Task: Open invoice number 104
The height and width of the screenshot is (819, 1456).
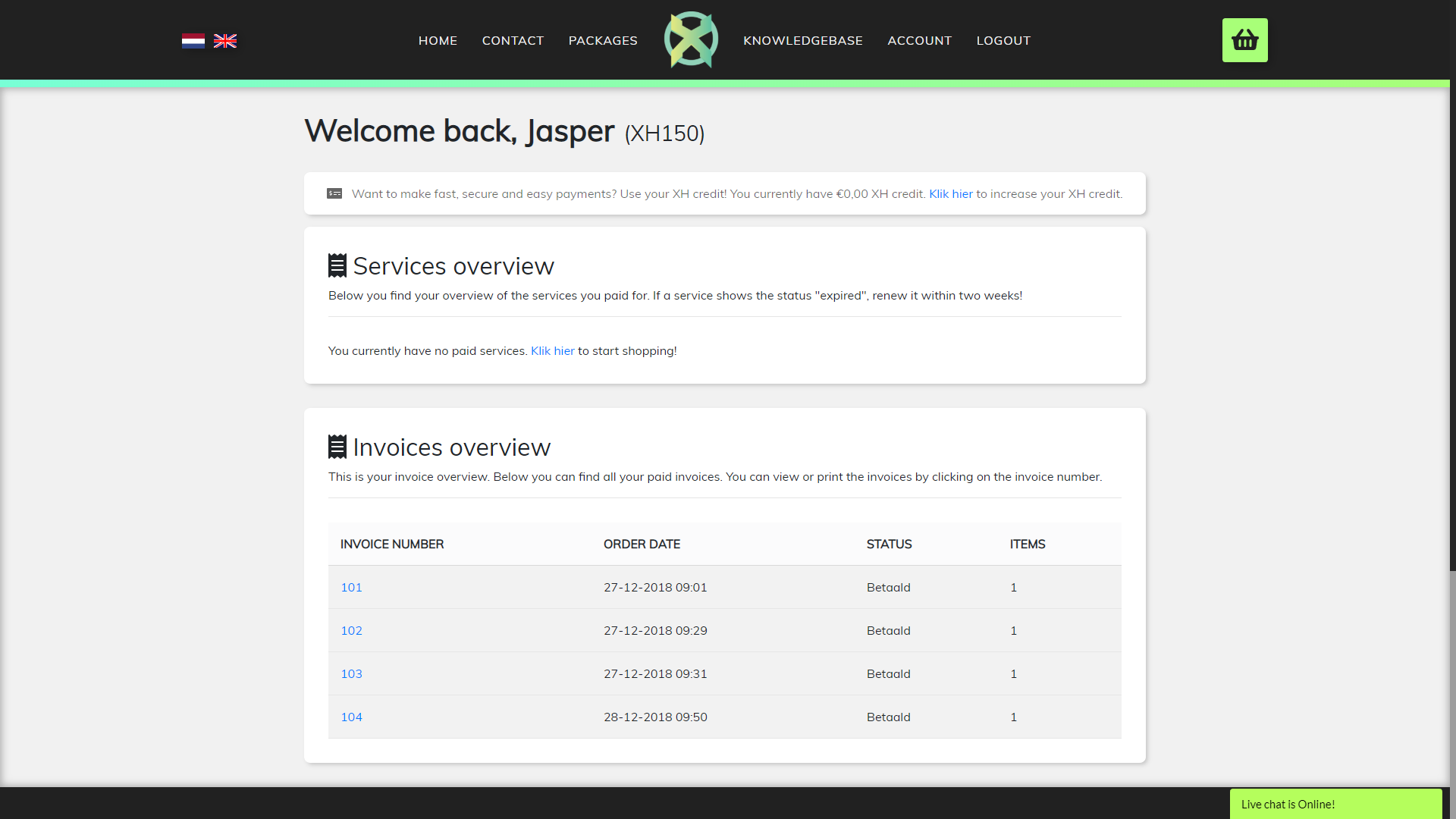Action: pyautogui.click(x=351, y=717)
